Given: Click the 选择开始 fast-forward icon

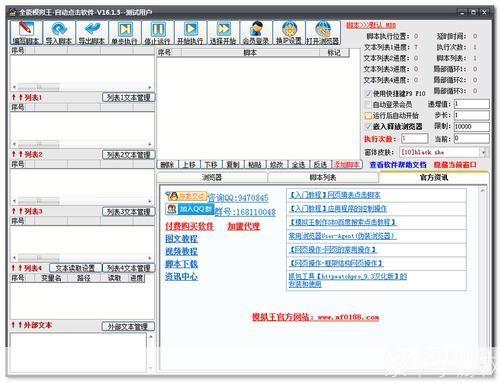Looking at the screenshot, I should (x=223, y=32).
